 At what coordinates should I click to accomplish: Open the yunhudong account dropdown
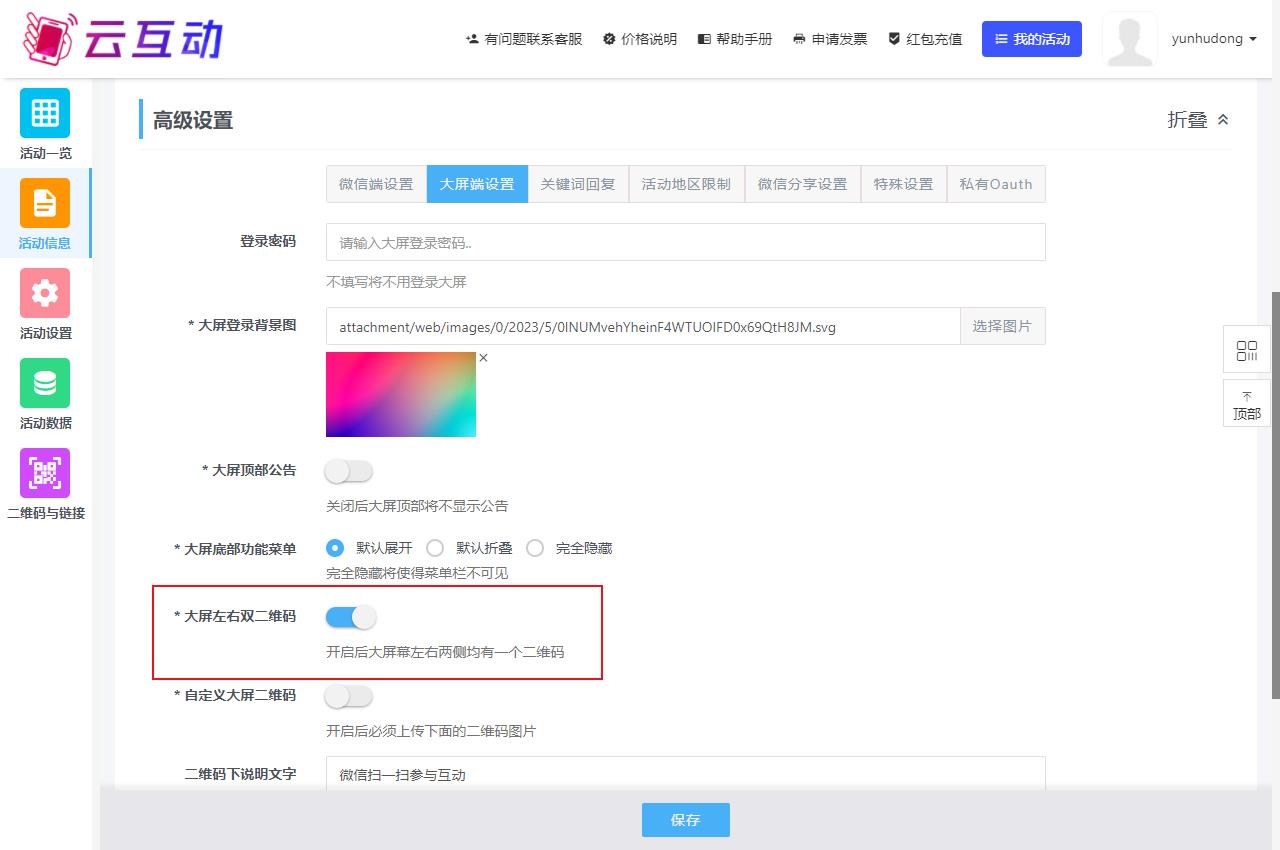pyautogui.click(x=1213, y=39)
